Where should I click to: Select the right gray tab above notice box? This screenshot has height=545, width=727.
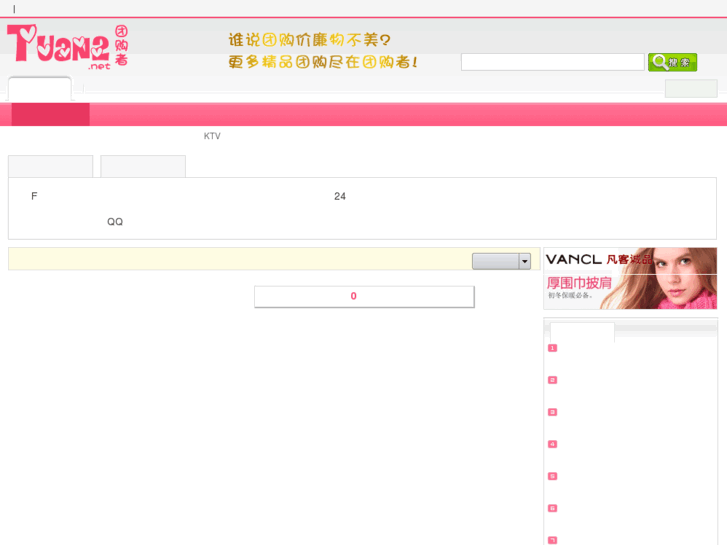(x=143, y=167)
